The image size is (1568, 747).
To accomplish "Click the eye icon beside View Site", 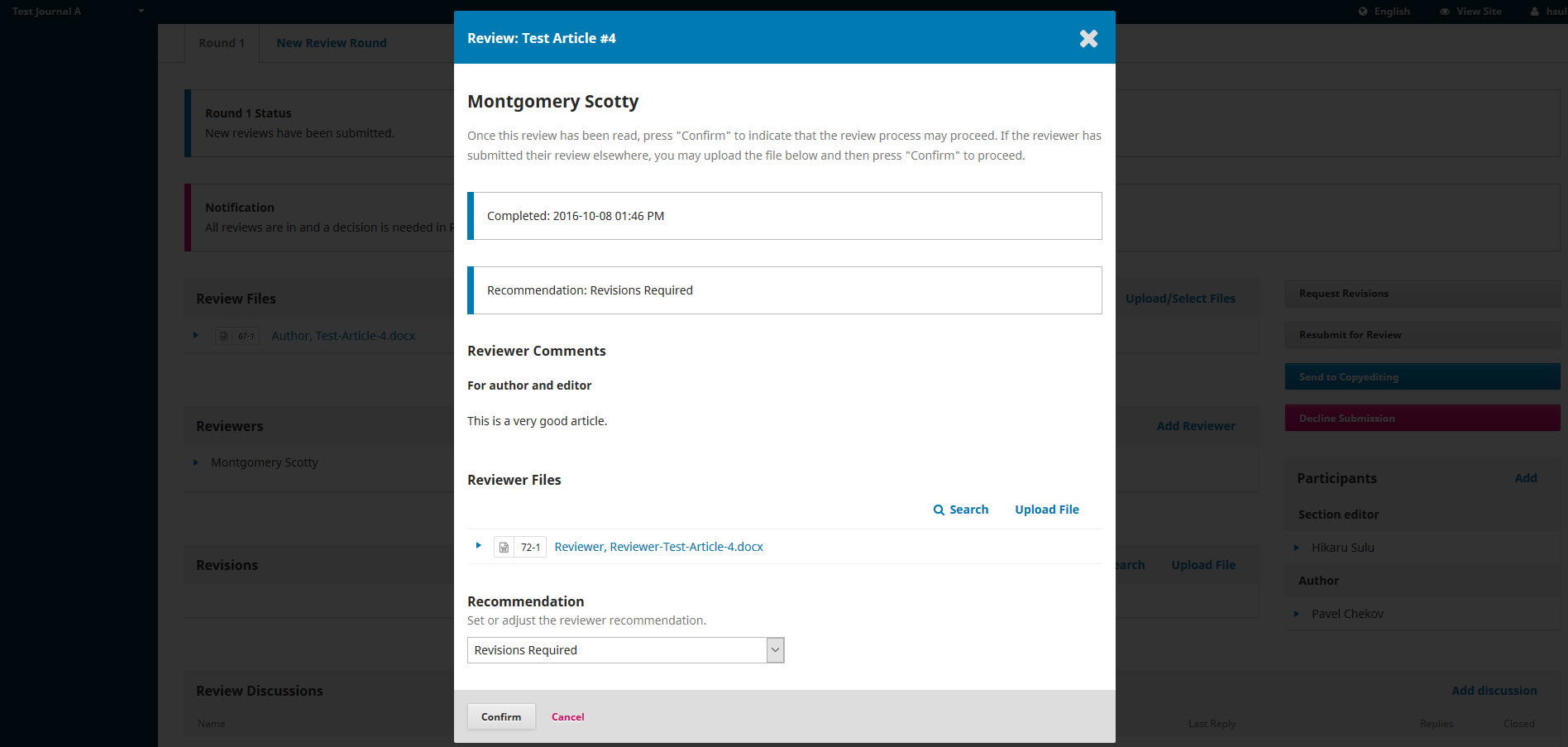I will coord(1445,12).
